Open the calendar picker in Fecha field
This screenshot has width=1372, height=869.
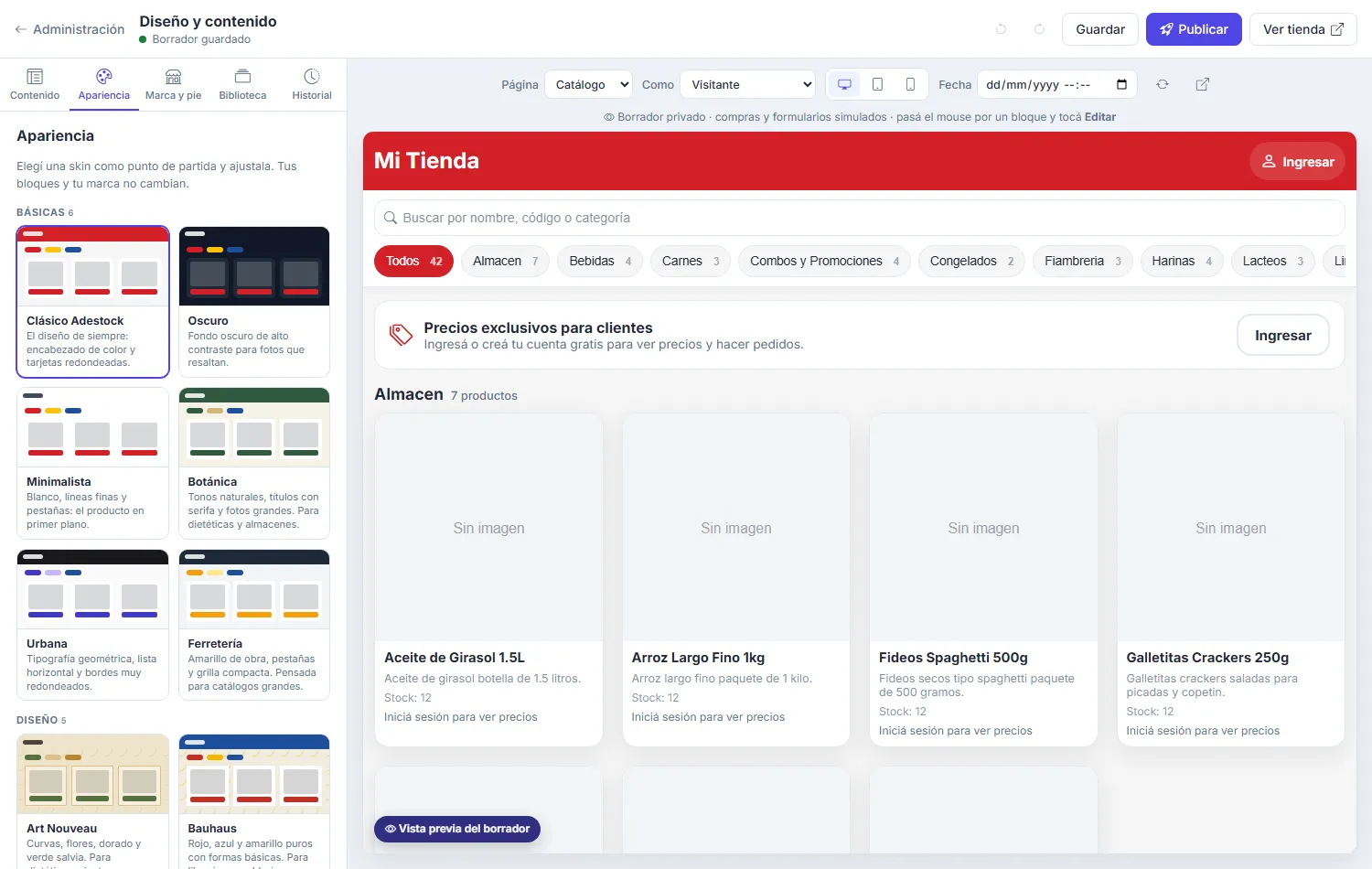tap(1122, 84)
